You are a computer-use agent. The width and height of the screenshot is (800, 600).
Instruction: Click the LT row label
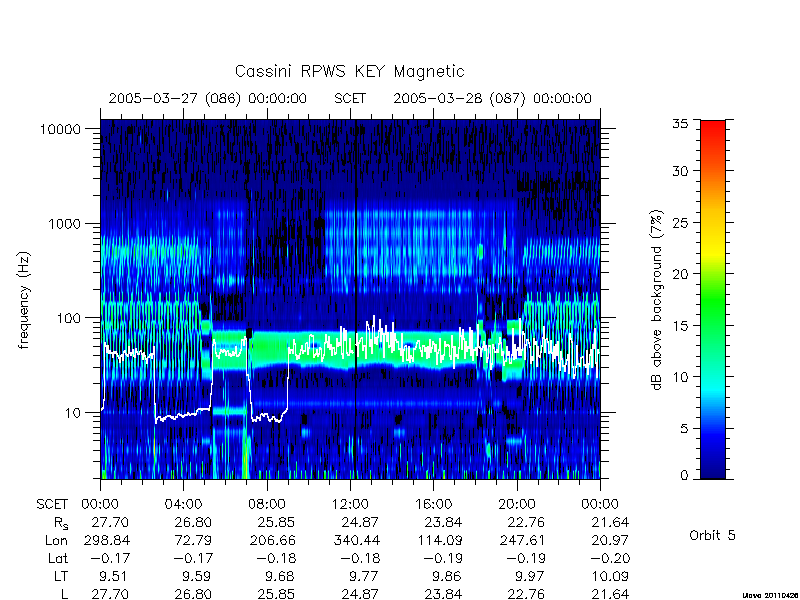click(61, 577)
